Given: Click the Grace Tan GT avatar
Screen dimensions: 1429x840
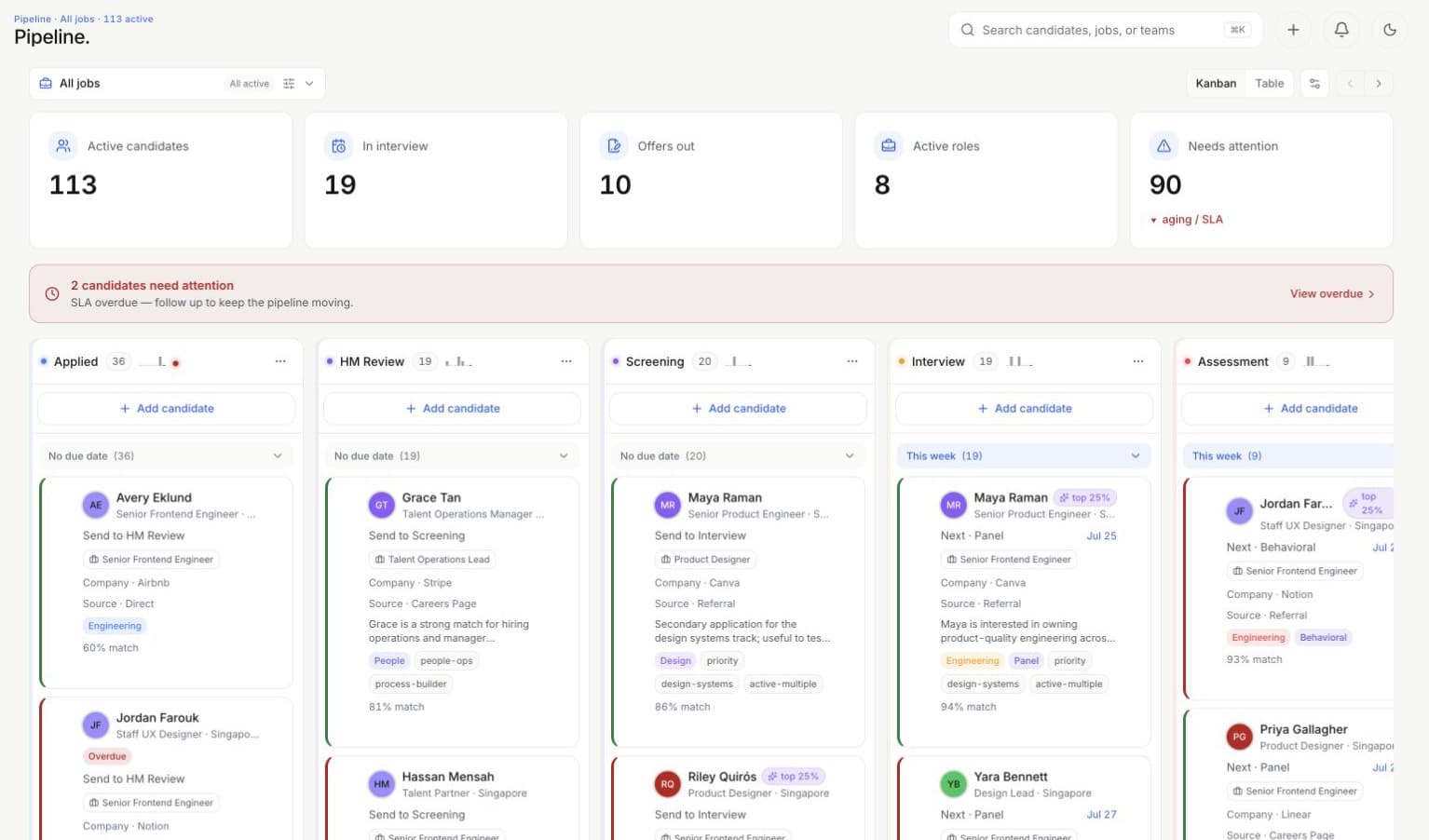Looking at the screenshot, I should pos(382,505).
